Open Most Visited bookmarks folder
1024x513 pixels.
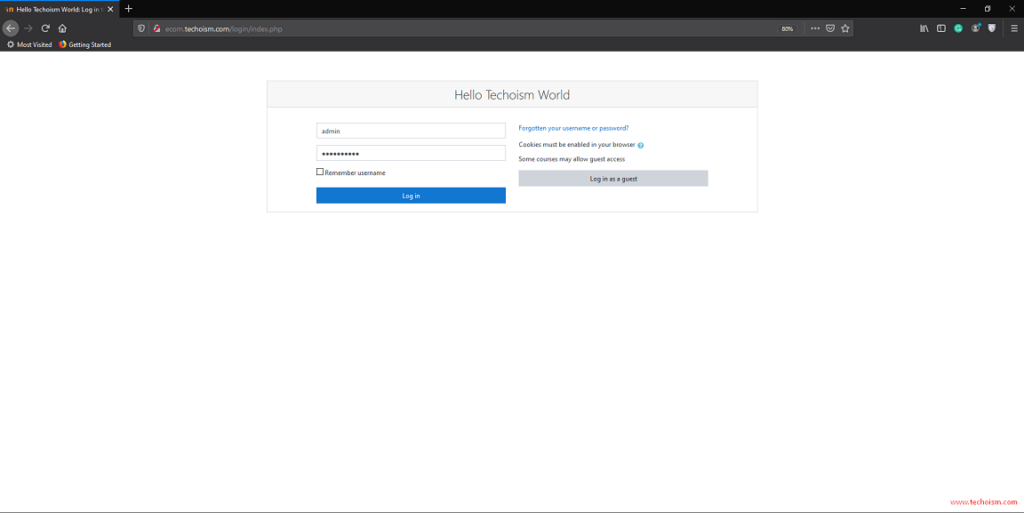(29, 44)
